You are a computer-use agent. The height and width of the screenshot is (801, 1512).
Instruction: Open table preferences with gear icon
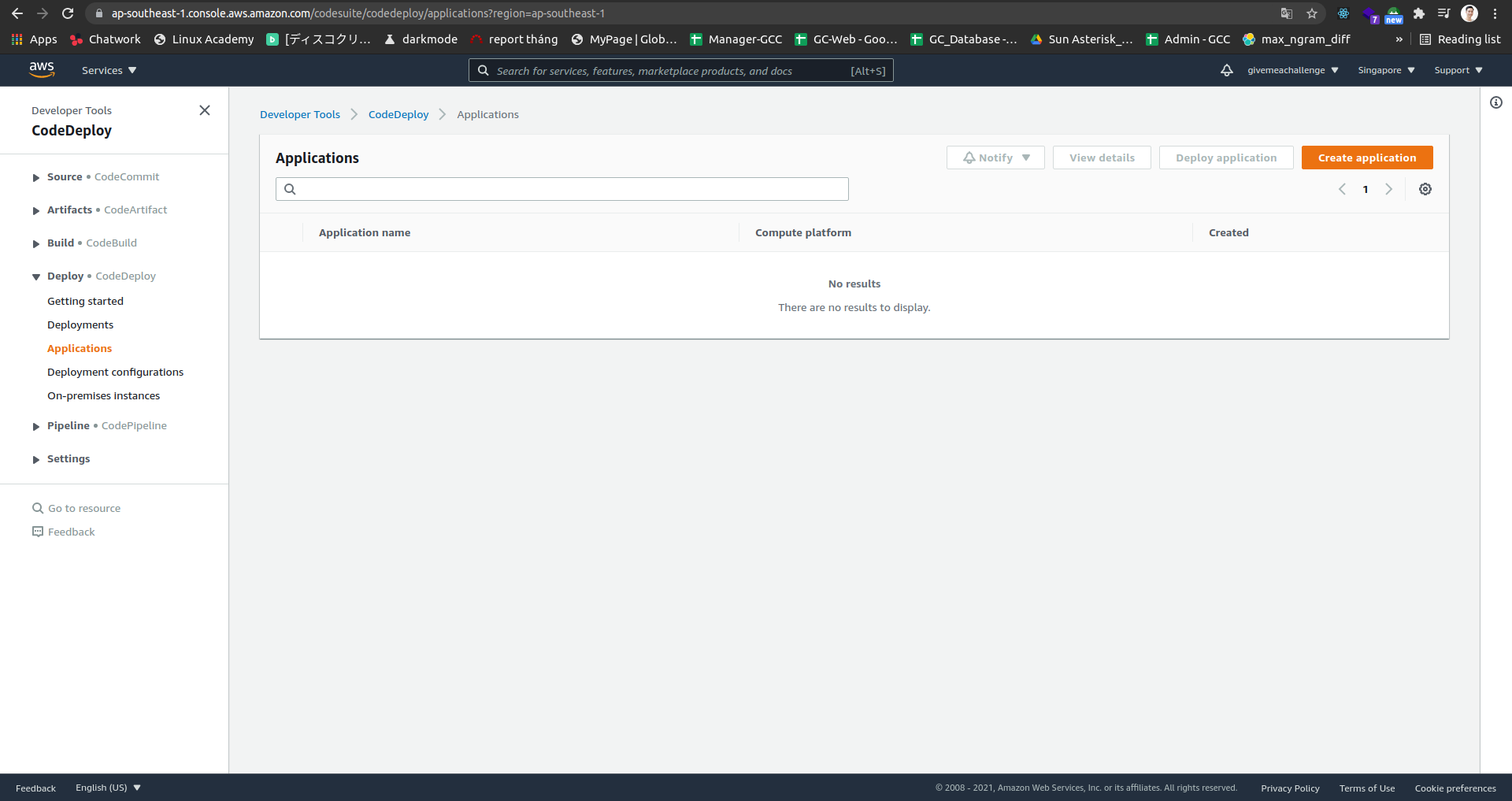pos(1425,189)
